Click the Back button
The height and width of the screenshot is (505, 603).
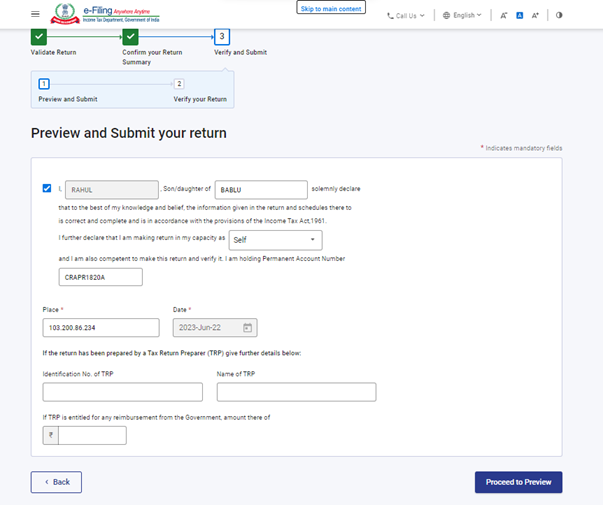[x=56, y=482]
